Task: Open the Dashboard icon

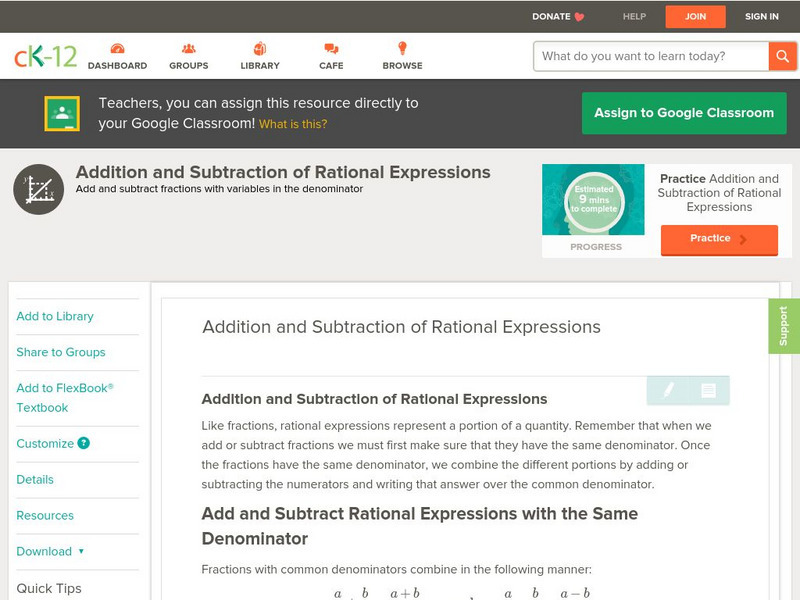Action: 117,49
